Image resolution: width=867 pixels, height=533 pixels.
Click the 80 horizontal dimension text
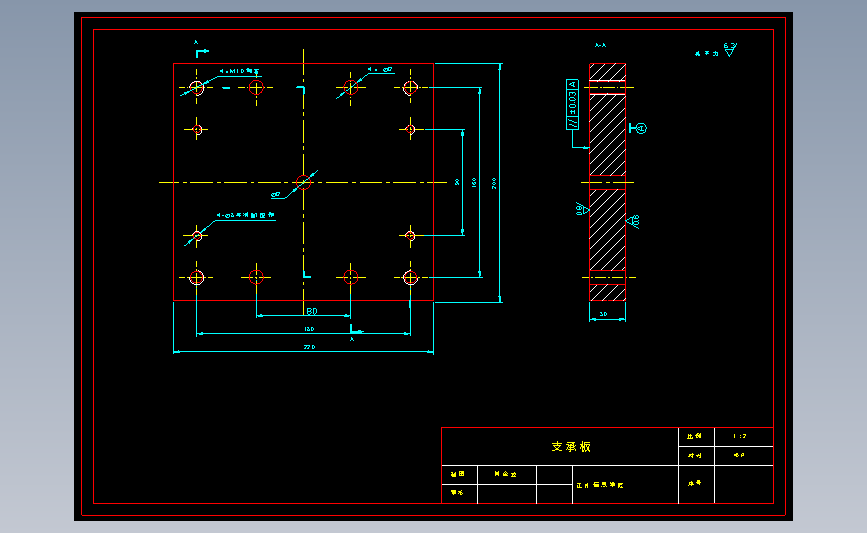pyautogui.click(x=312, y=311)
